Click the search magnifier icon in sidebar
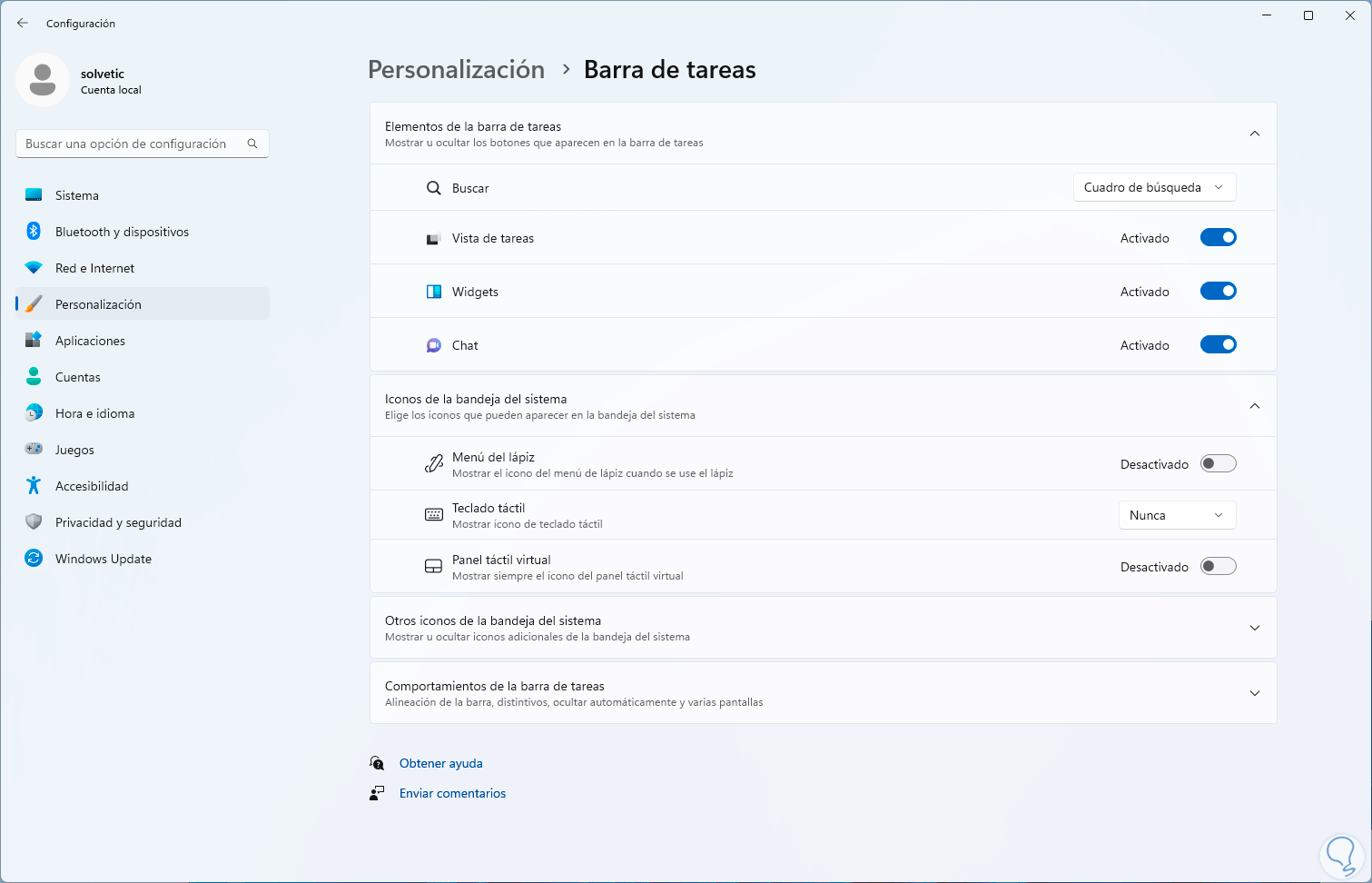The width and height of the screenshot is (1372, 883). pos(252,144)
